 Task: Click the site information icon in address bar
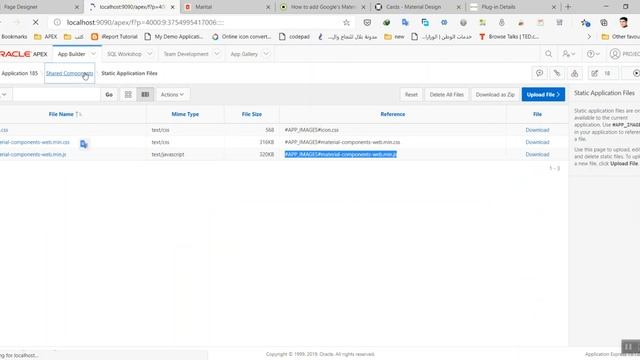pyautogui.click(x=58, y=22)
